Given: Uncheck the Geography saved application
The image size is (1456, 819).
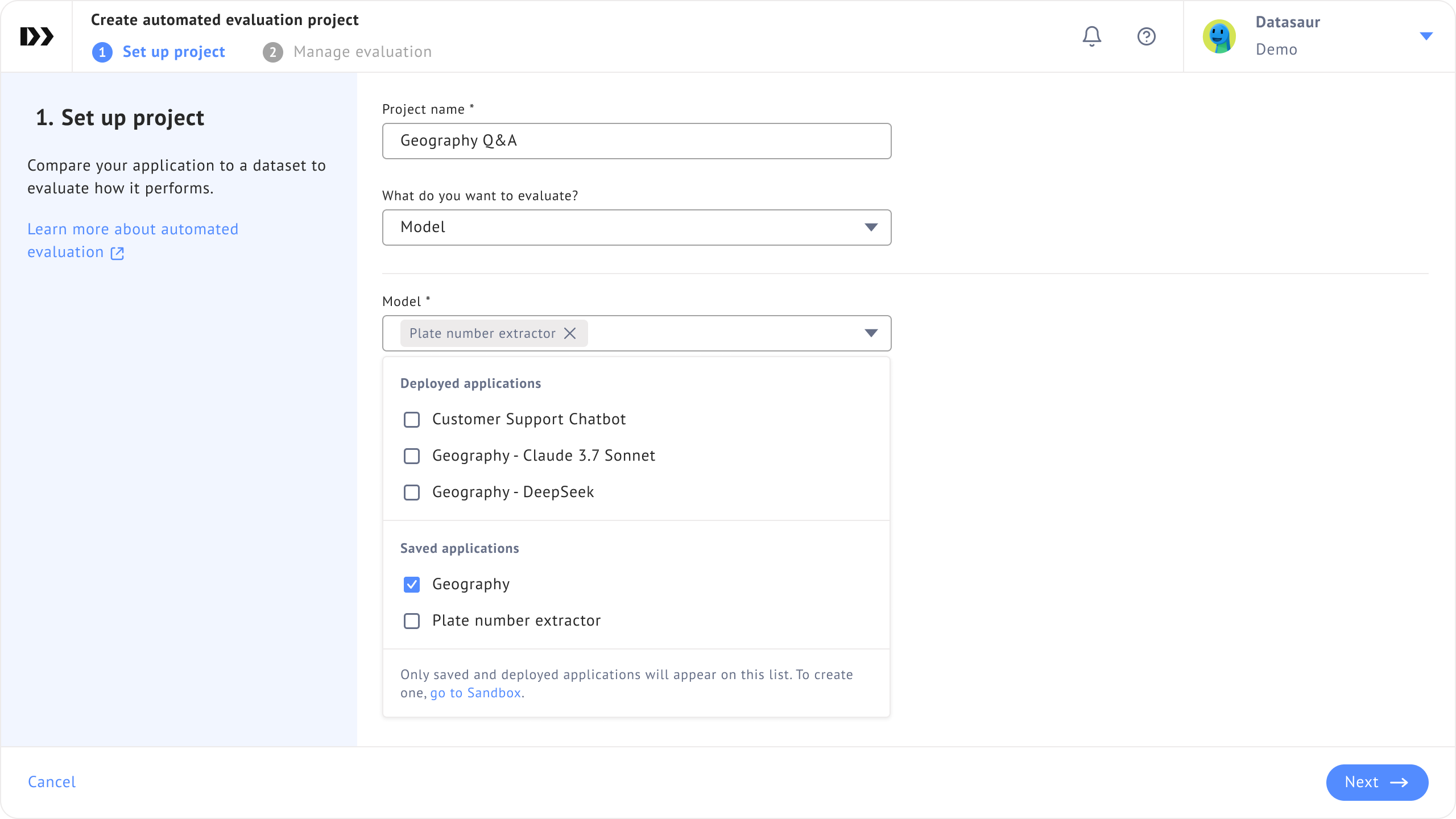Looking at the screenshot, I should coord(412,585).
